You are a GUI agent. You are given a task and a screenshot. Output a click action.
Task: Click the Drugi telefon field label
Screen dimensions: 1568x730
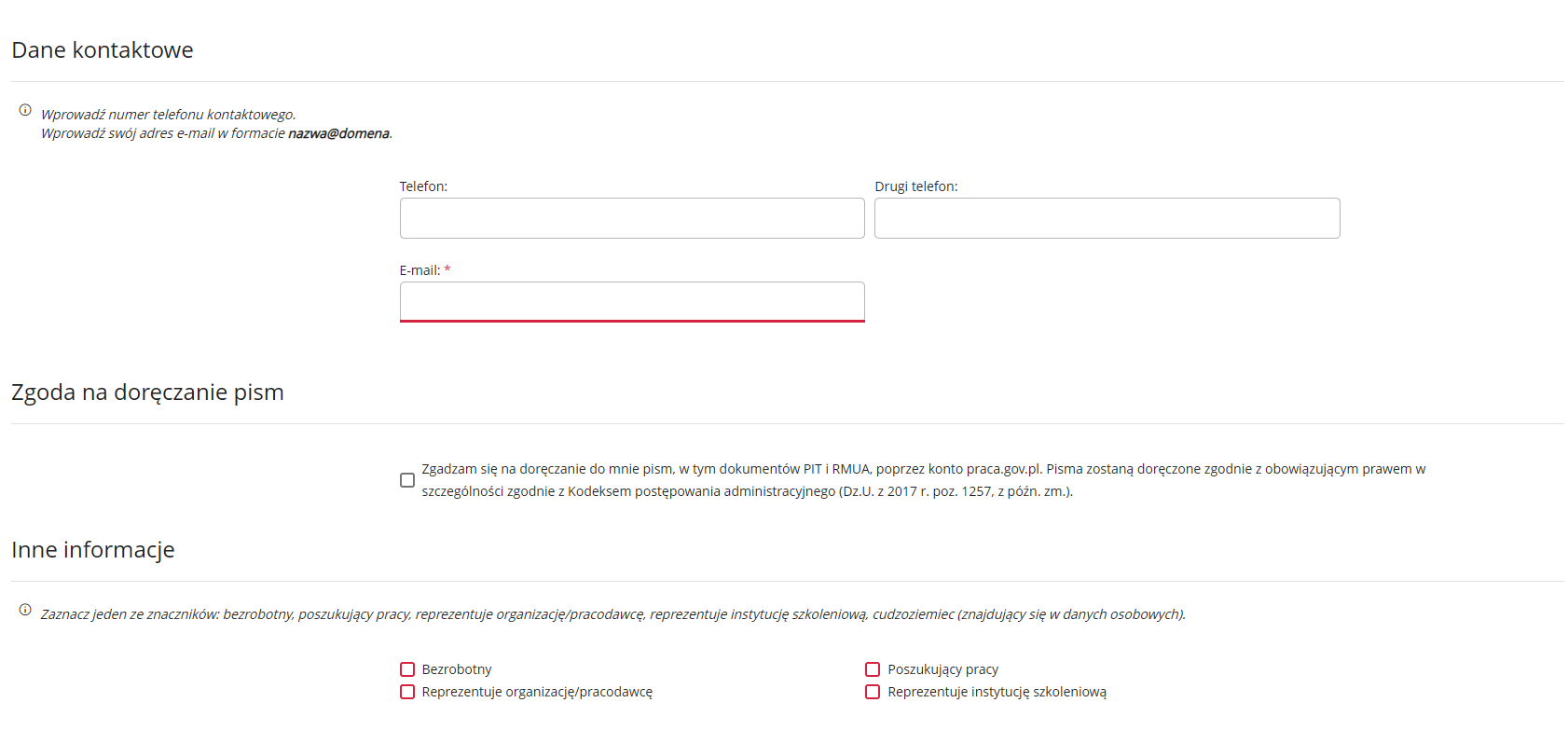(x=915, y=186)
